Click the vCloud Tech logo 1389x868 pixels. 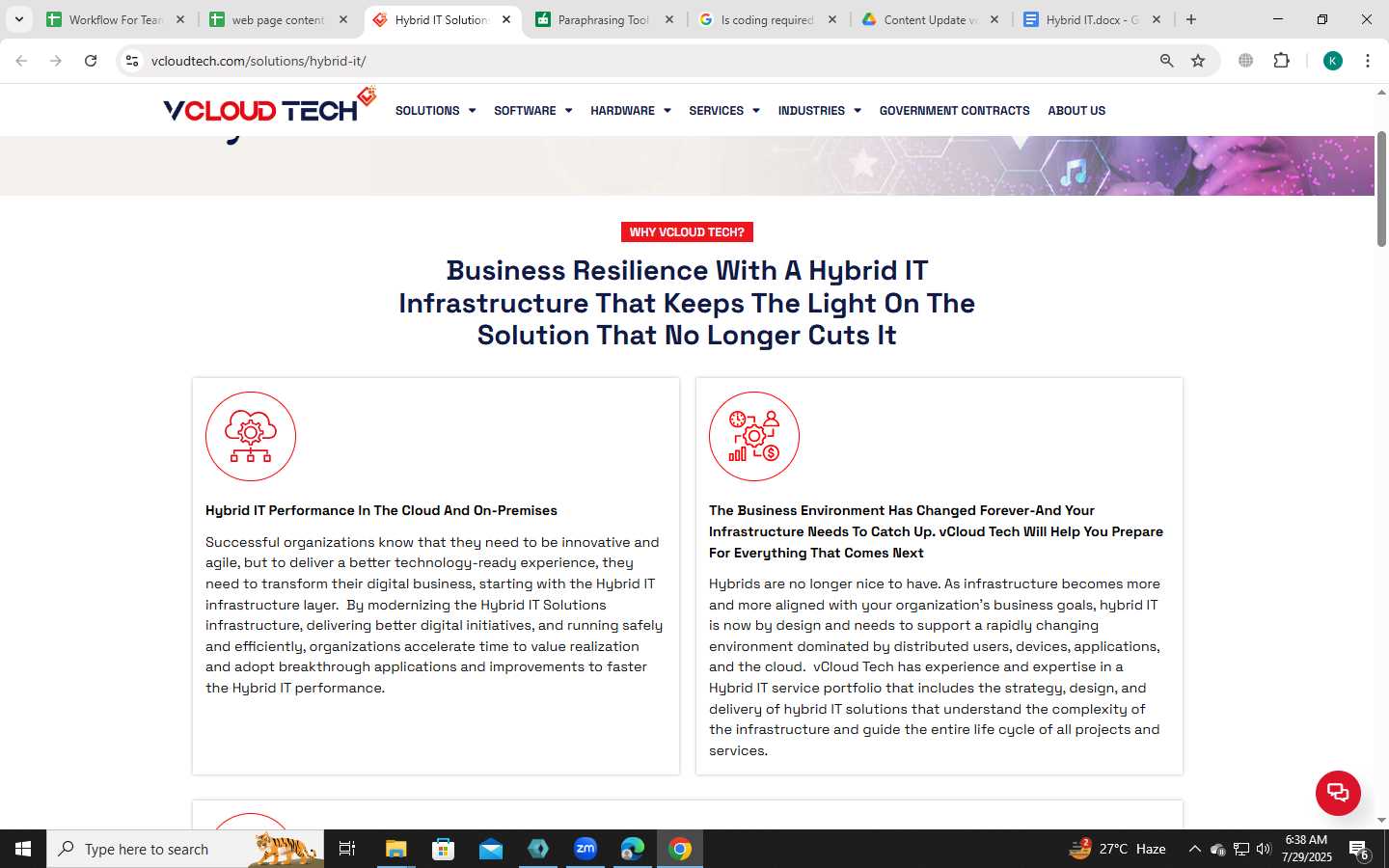tap(269, 106)
